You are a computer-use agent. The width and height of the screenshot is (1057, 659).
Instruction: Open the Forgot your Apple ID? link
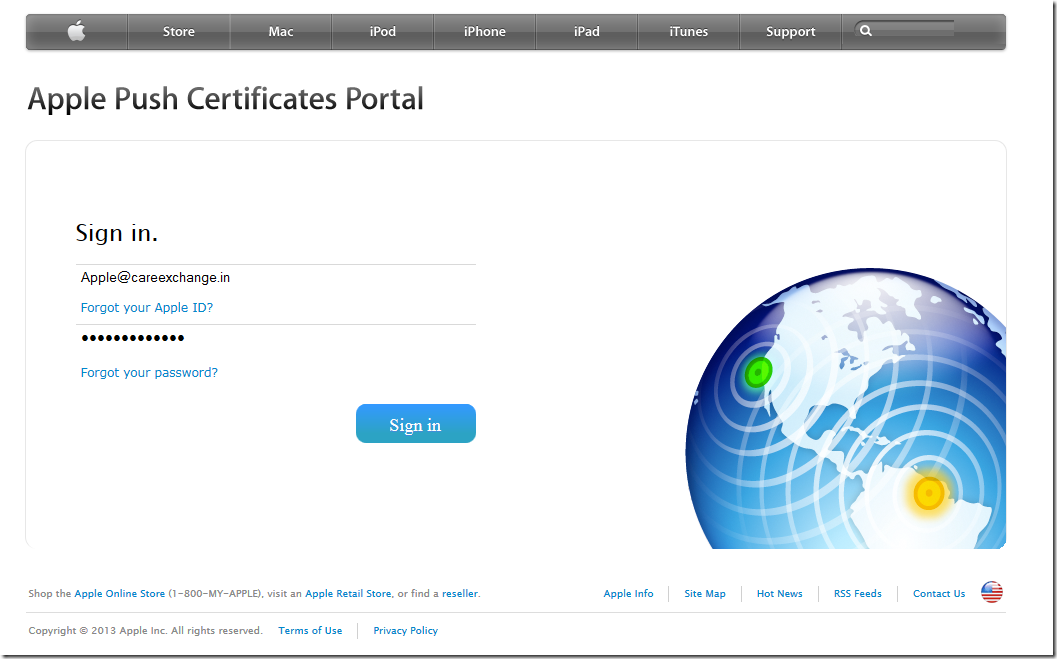147,308
